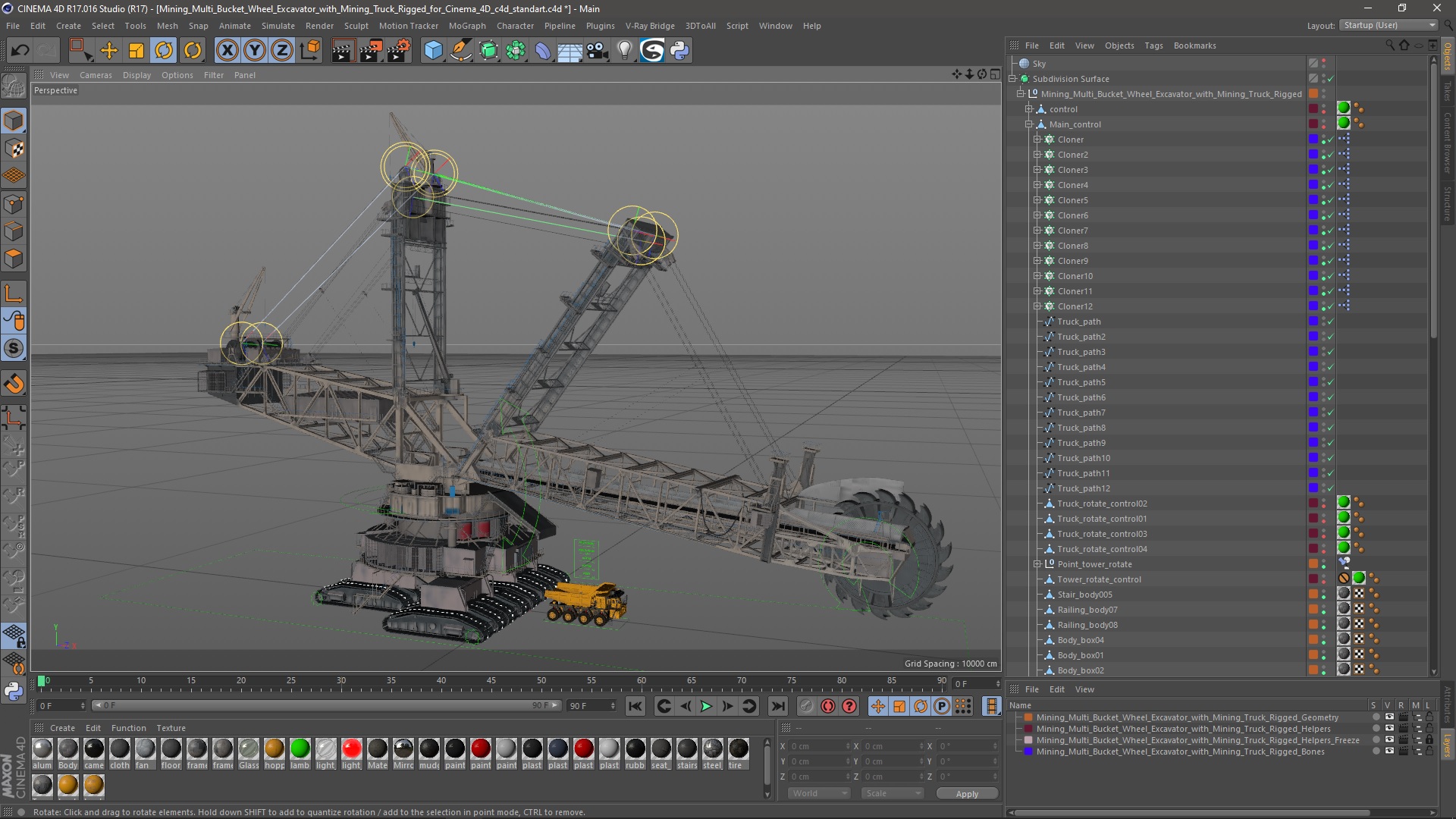
Task: Open the Spline pen tool
Action: click(461, 51)
